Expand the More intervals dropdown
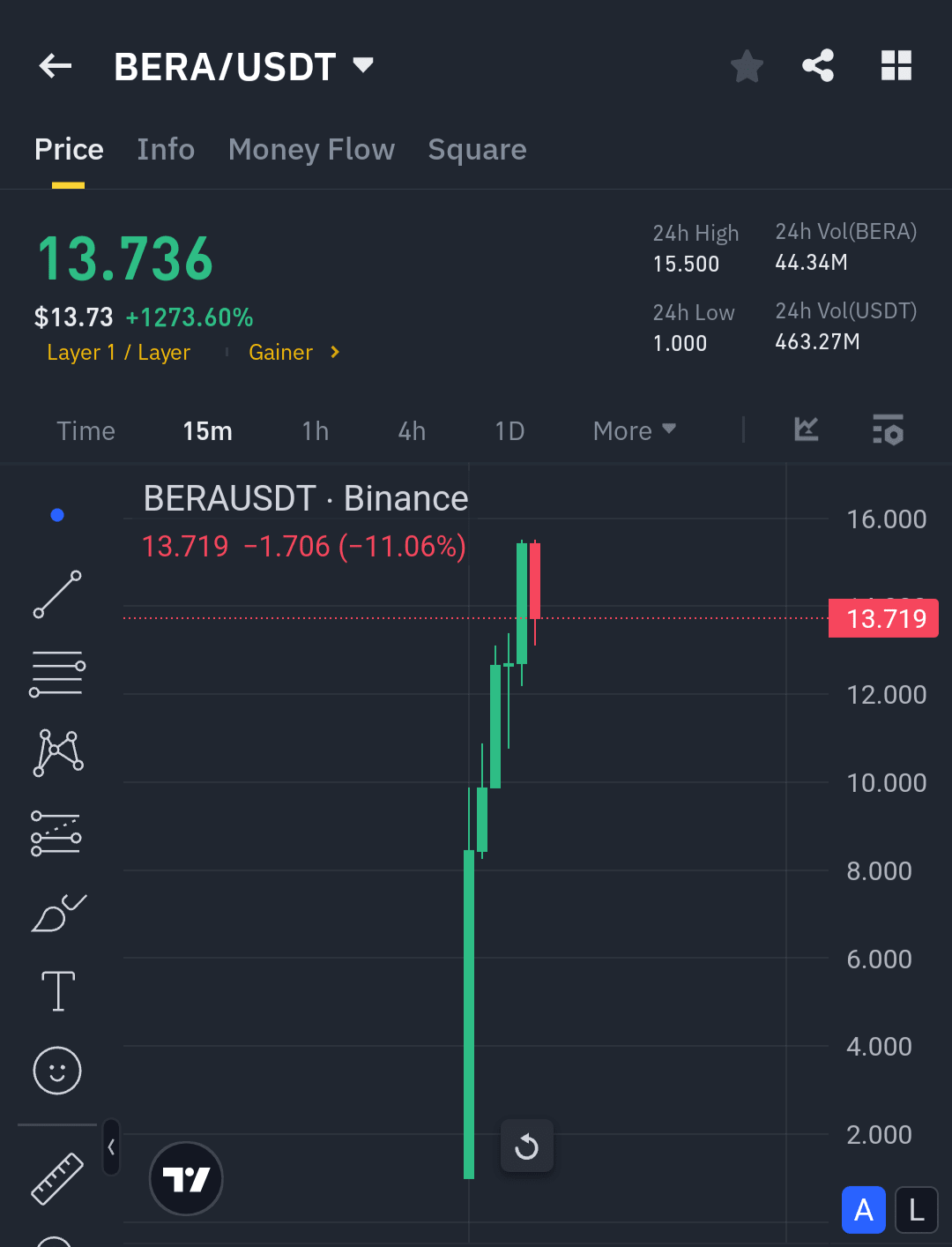The width and height of the screenshot is (952, 1247). (x=635, y=431)
